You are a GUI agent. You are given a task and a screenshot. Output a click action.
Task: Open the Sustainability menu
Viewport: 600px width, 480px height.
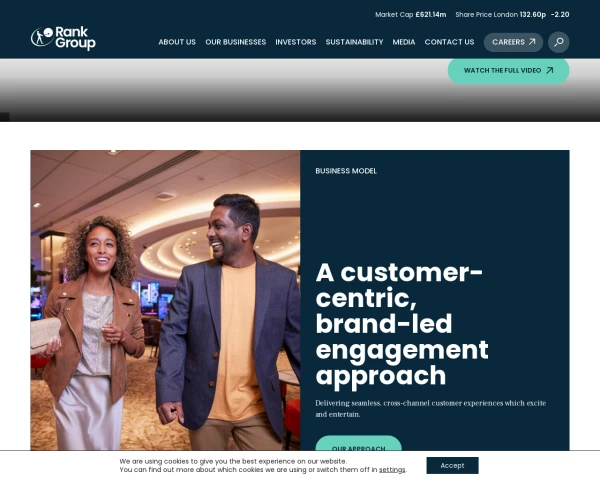[354, 42]
